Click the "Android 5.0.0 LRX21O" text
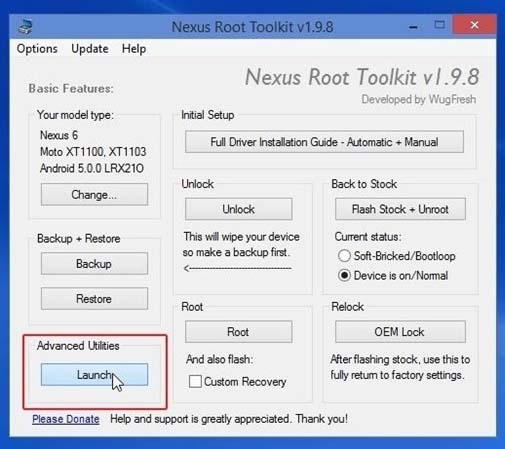This screenshot has height=449, width=505. pyautogui.click(x=92, y=168)
